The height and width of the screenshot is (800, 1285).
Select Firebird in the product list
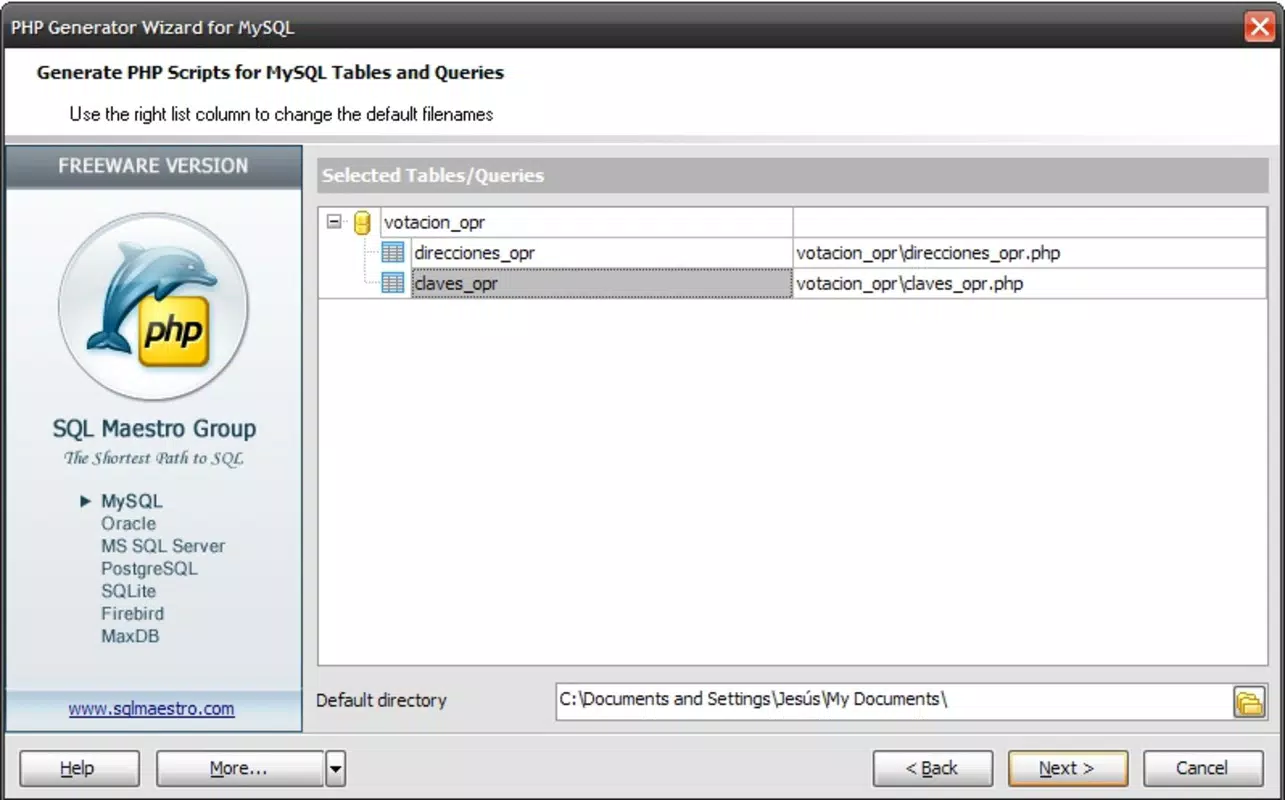point(132,613)
